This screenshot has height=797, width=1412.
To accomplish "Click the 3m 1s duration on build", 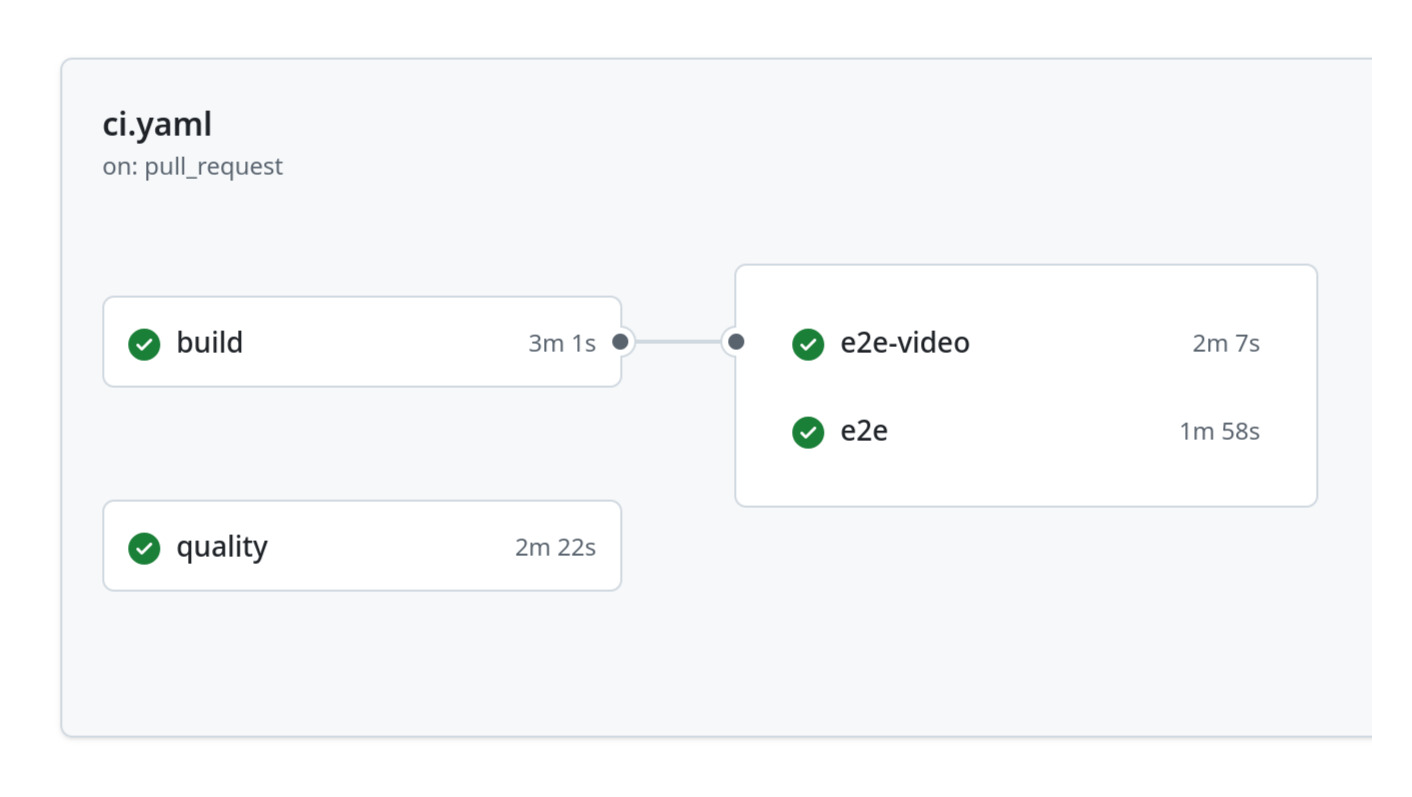I will tap(560, 343).
